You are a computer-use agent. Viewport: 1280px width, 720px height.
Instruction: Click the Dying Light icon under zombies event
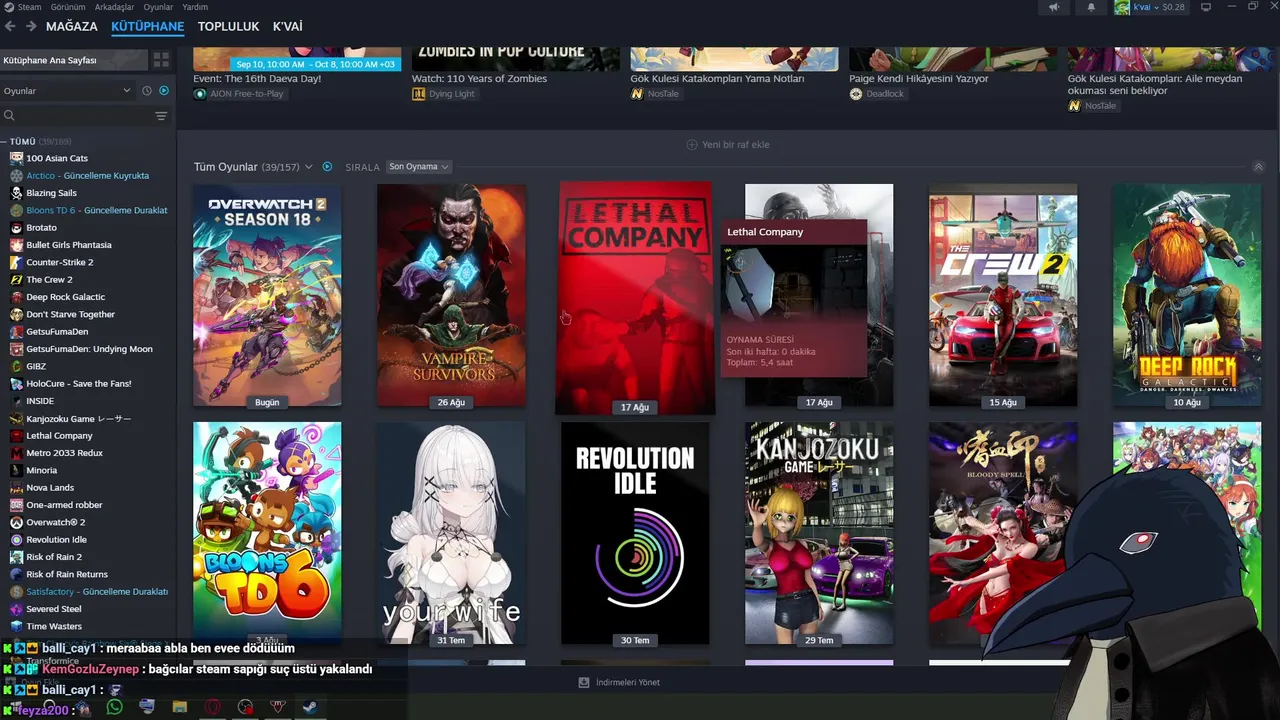tap(418, 94)
